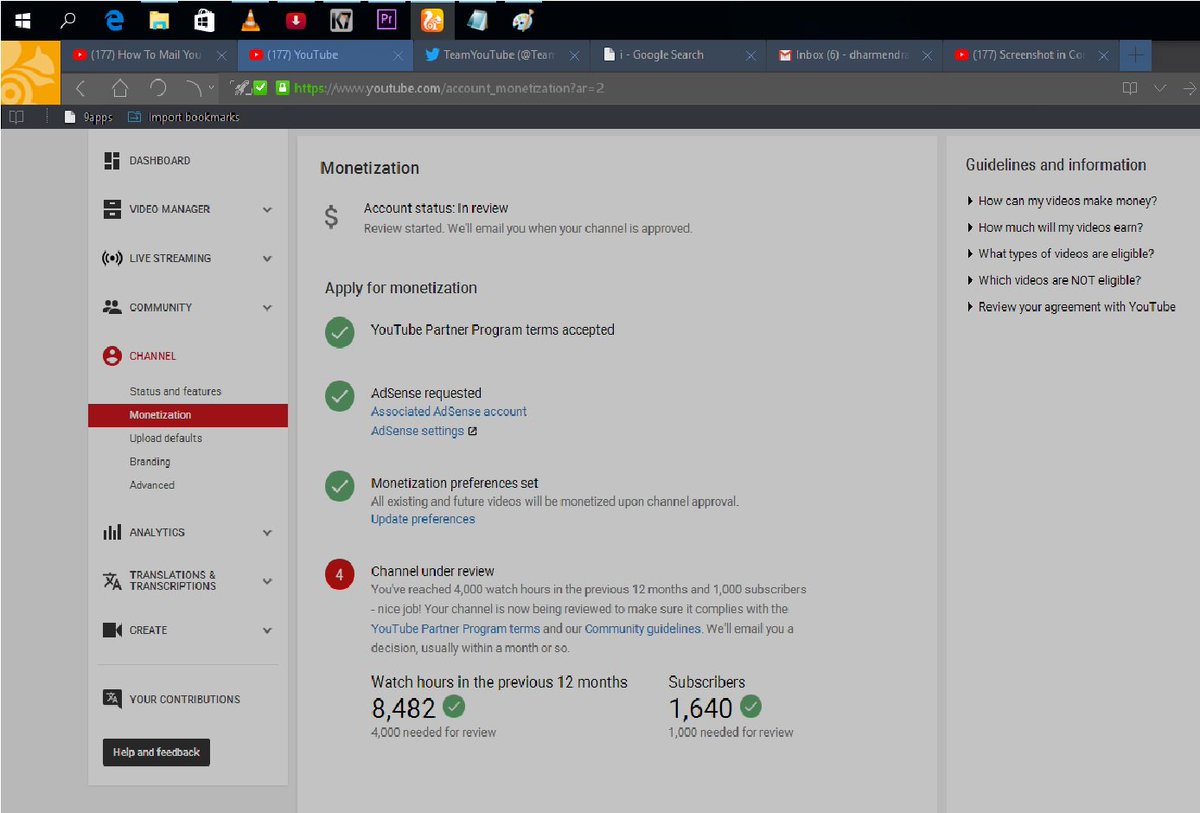Click the 'Help and feedback' button
The image size is (1200, 813).
coord(156,752)
